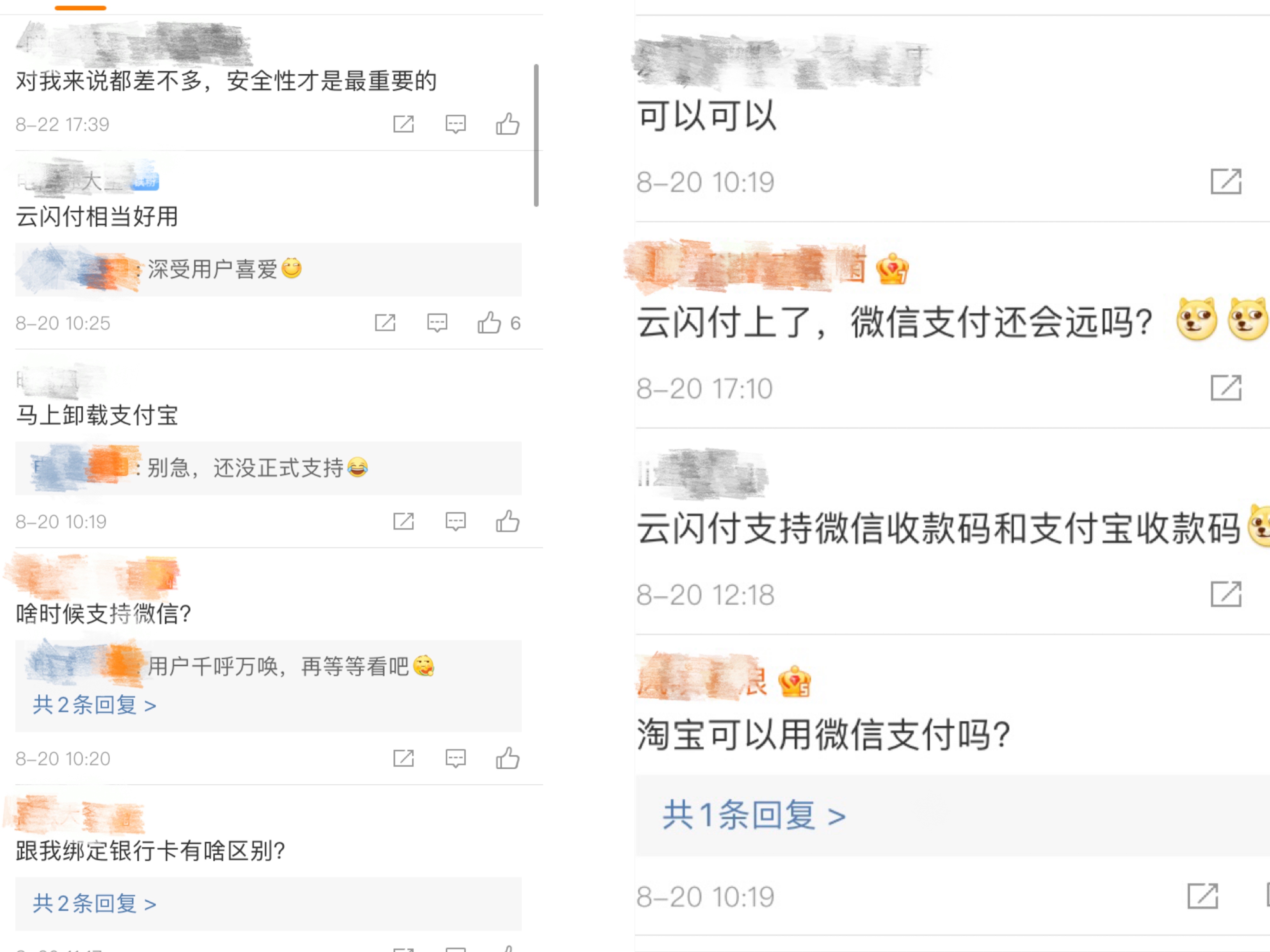Forward the "对我来说都差不多" comment

tap(404, 123)
